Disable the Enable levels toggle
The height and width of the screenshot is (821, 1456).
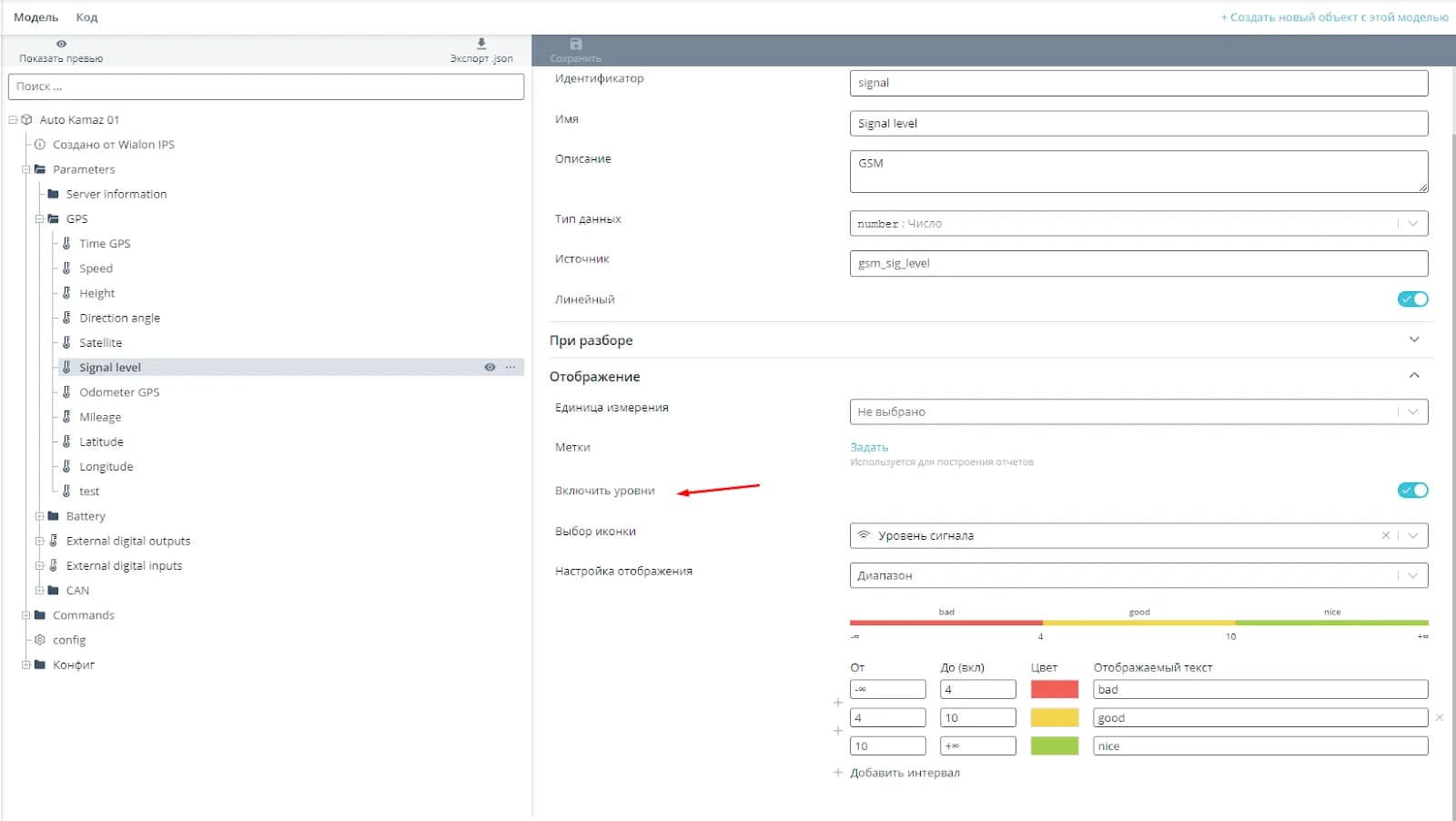coord(1412,491)
